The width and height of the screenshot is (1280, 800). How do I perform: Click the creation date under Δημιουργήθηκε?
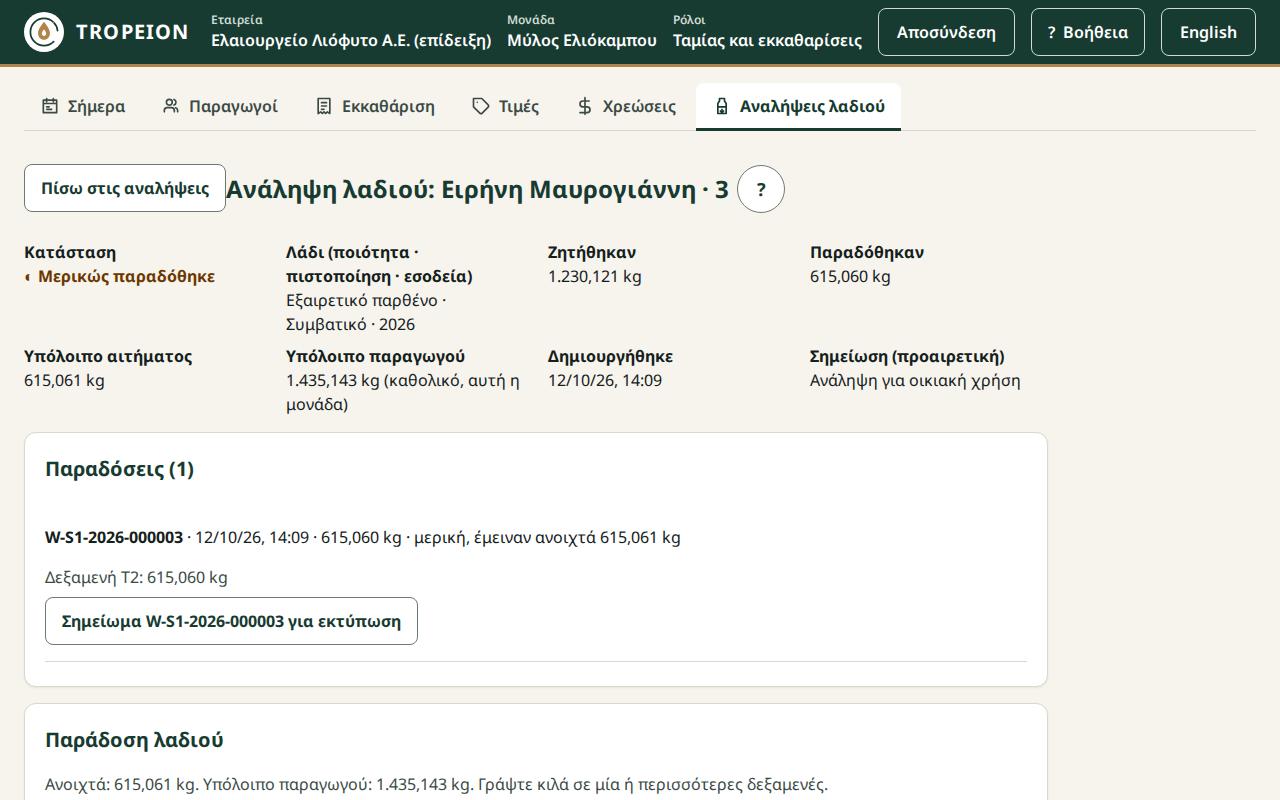pyautogui.click(x=605, y=380)
